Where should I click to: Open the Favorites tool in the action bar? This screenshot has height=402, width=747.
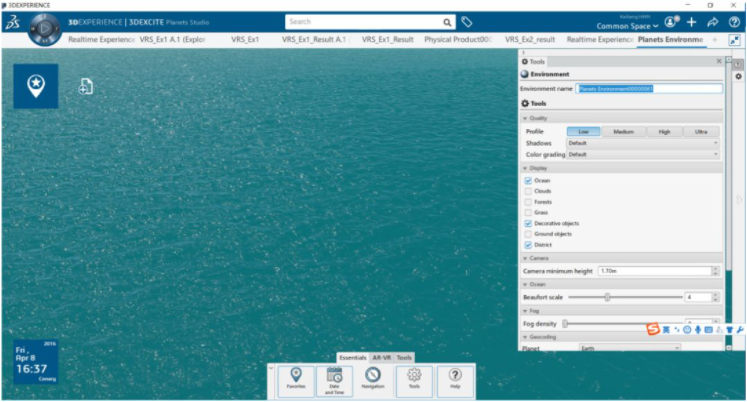296,379
